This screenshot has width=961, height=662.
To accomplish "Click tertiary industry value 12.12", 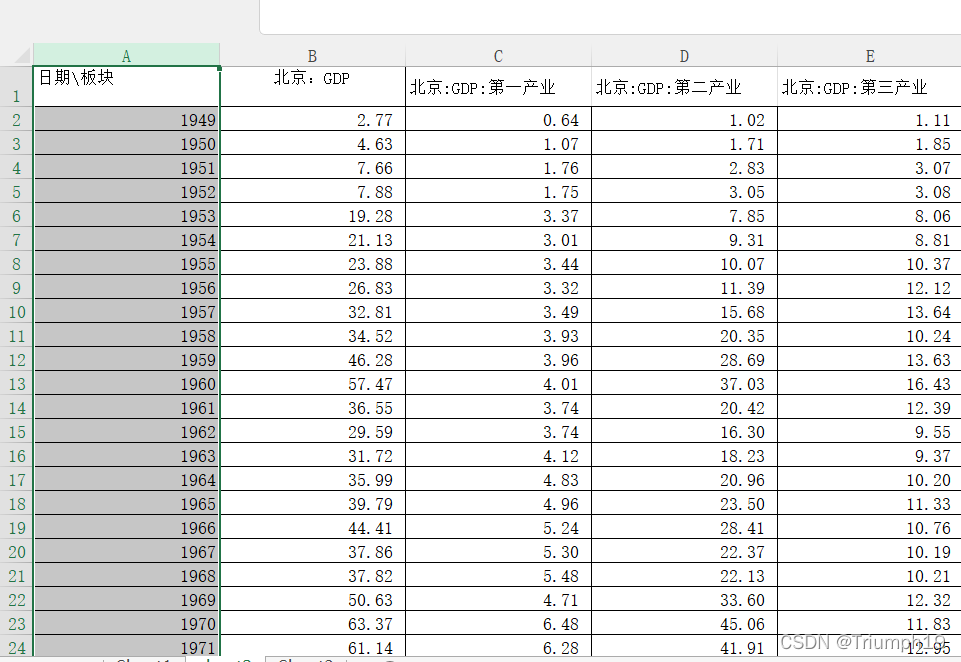I will [x=870, y=287].
